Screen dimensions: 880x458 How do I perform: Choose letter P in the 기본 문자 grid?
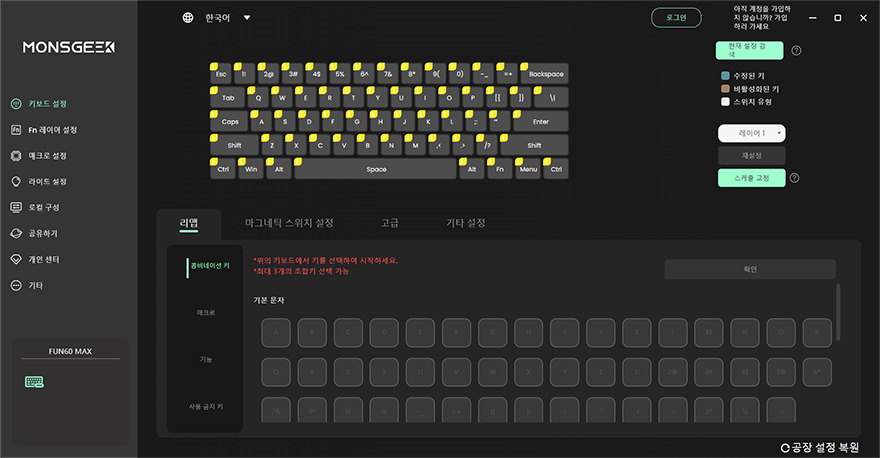pyautogui.click(x=817, y=332)
